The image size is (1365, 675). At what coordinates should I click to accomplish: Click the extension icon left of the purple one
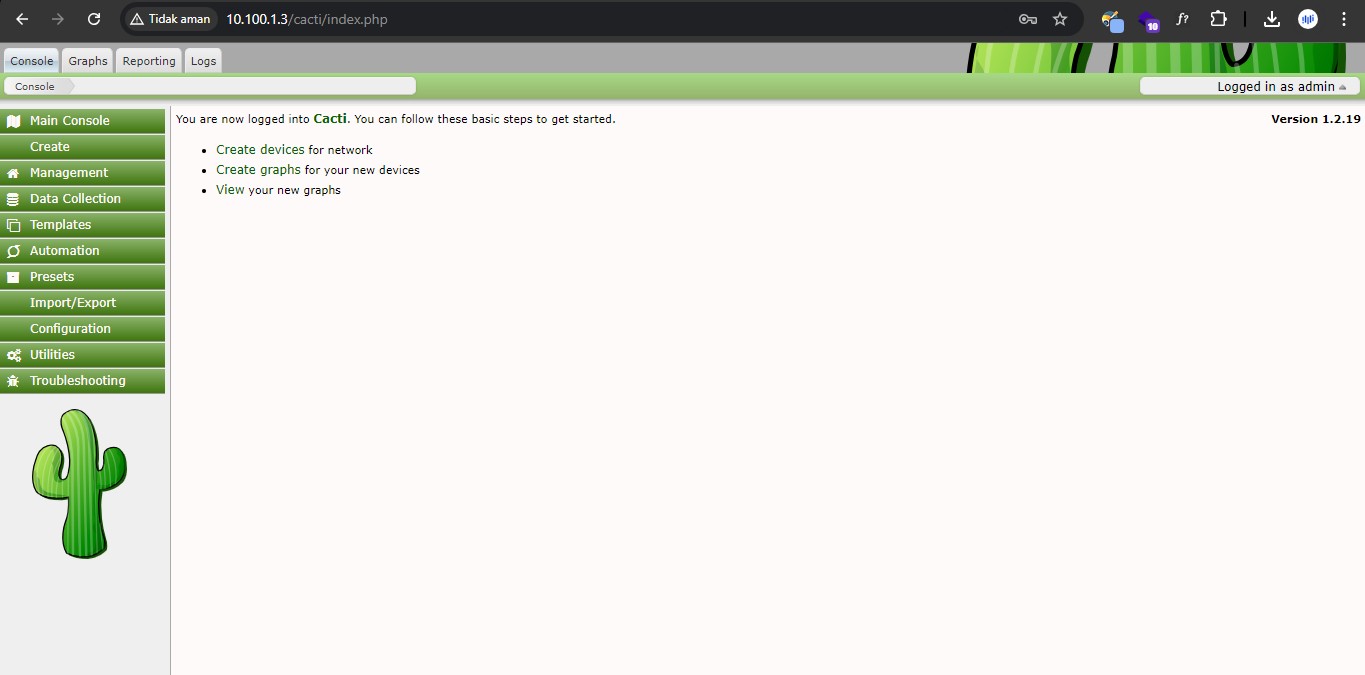(1112, 20)
